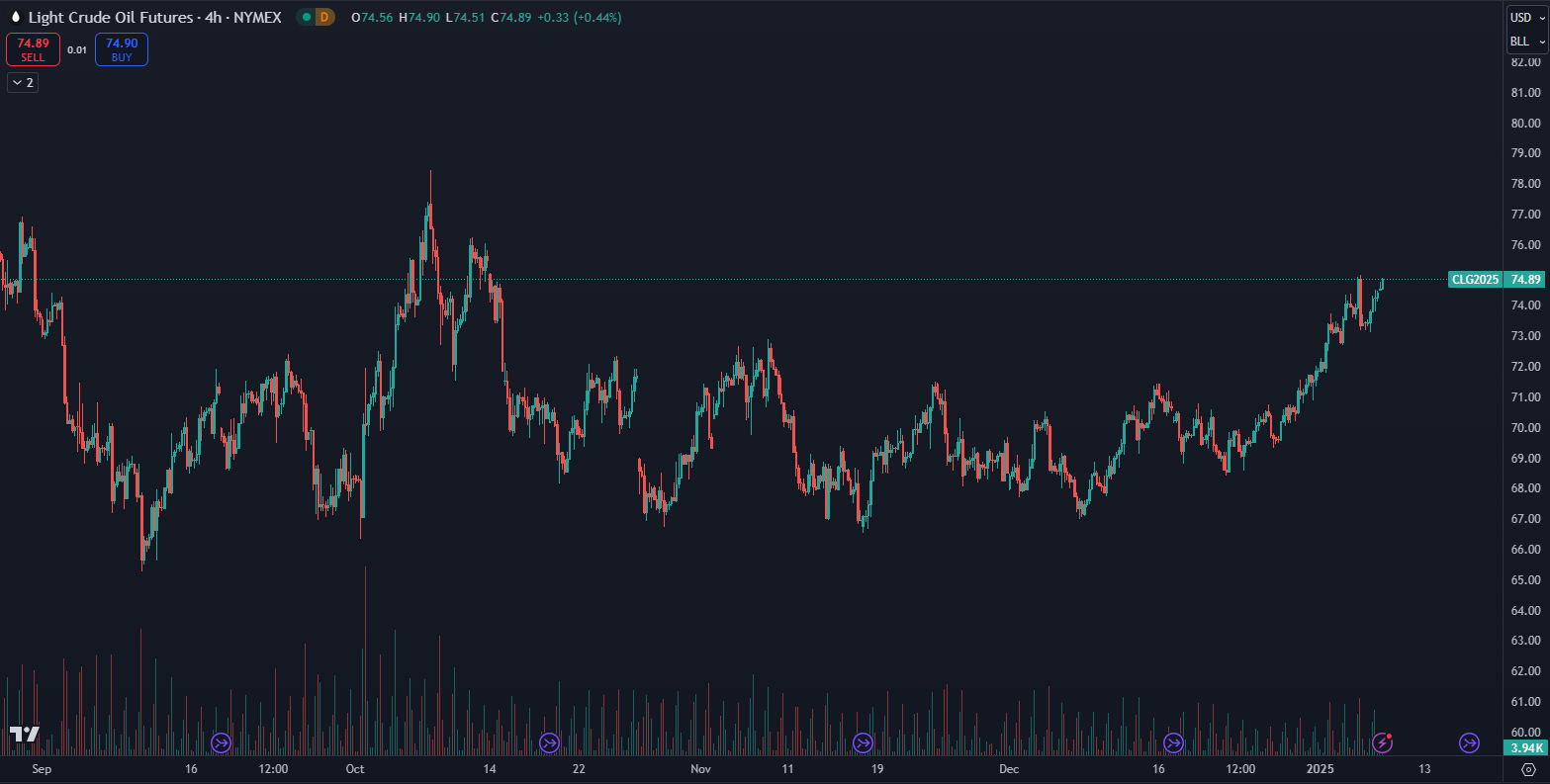
Task: Click the lightning event icon near 2025
Action: click(1383, 741)
